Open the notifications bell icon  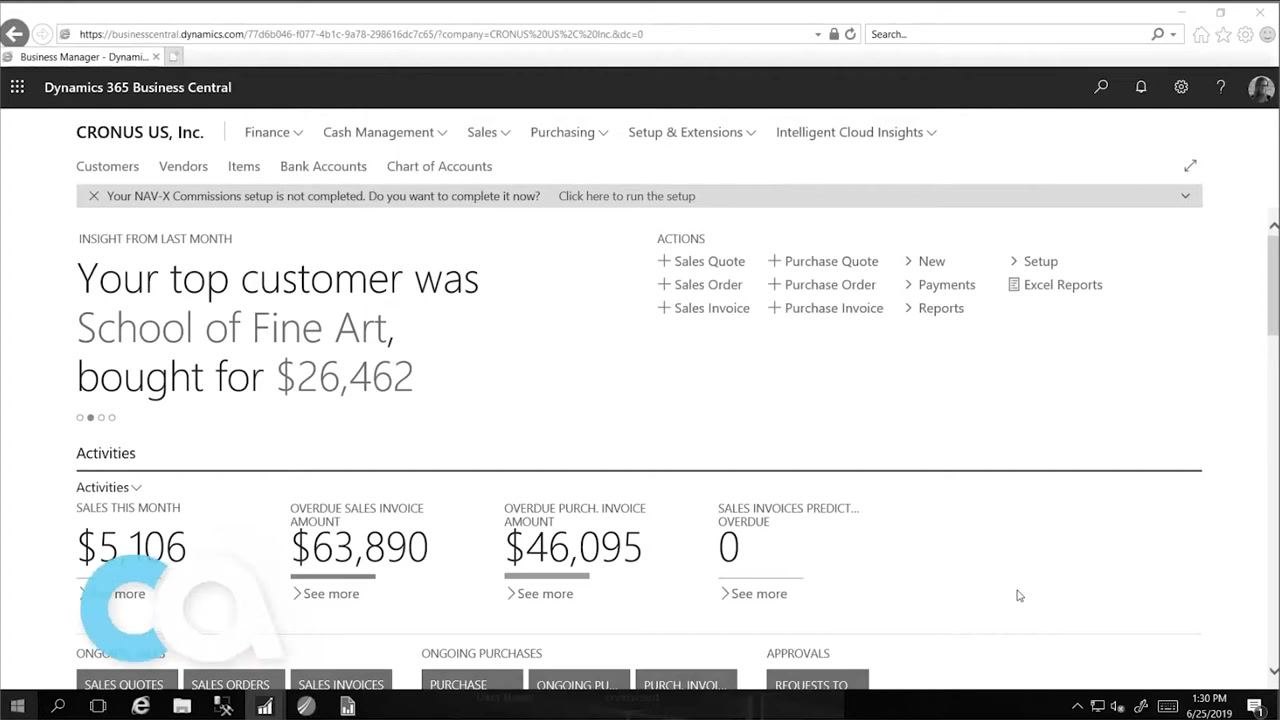click(x=1141, y=87)
